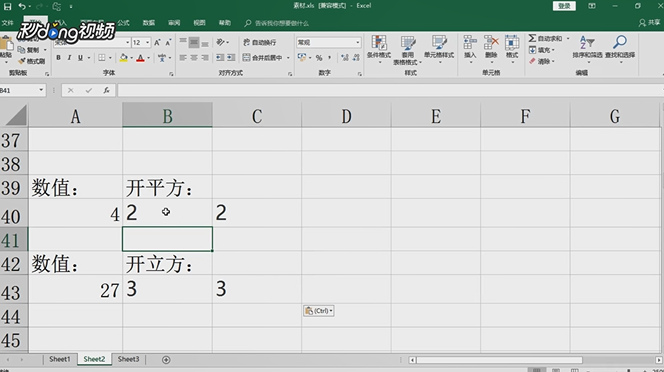Viewport: 664px width, 372px height.
Task: Decrease the decimal places
Action: coord(356,58)
